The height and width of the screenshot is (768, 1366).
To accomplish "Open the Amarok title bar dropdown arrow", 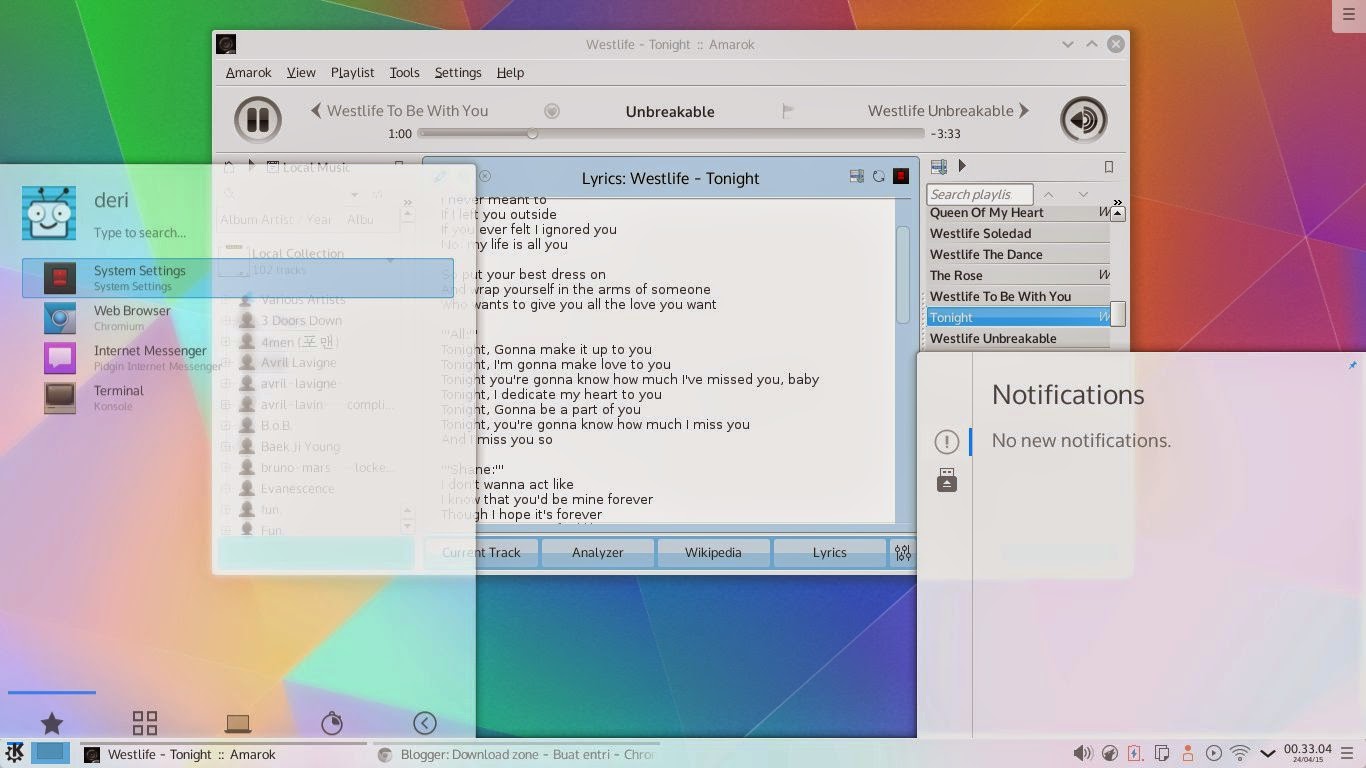I will pos(1068,44).
